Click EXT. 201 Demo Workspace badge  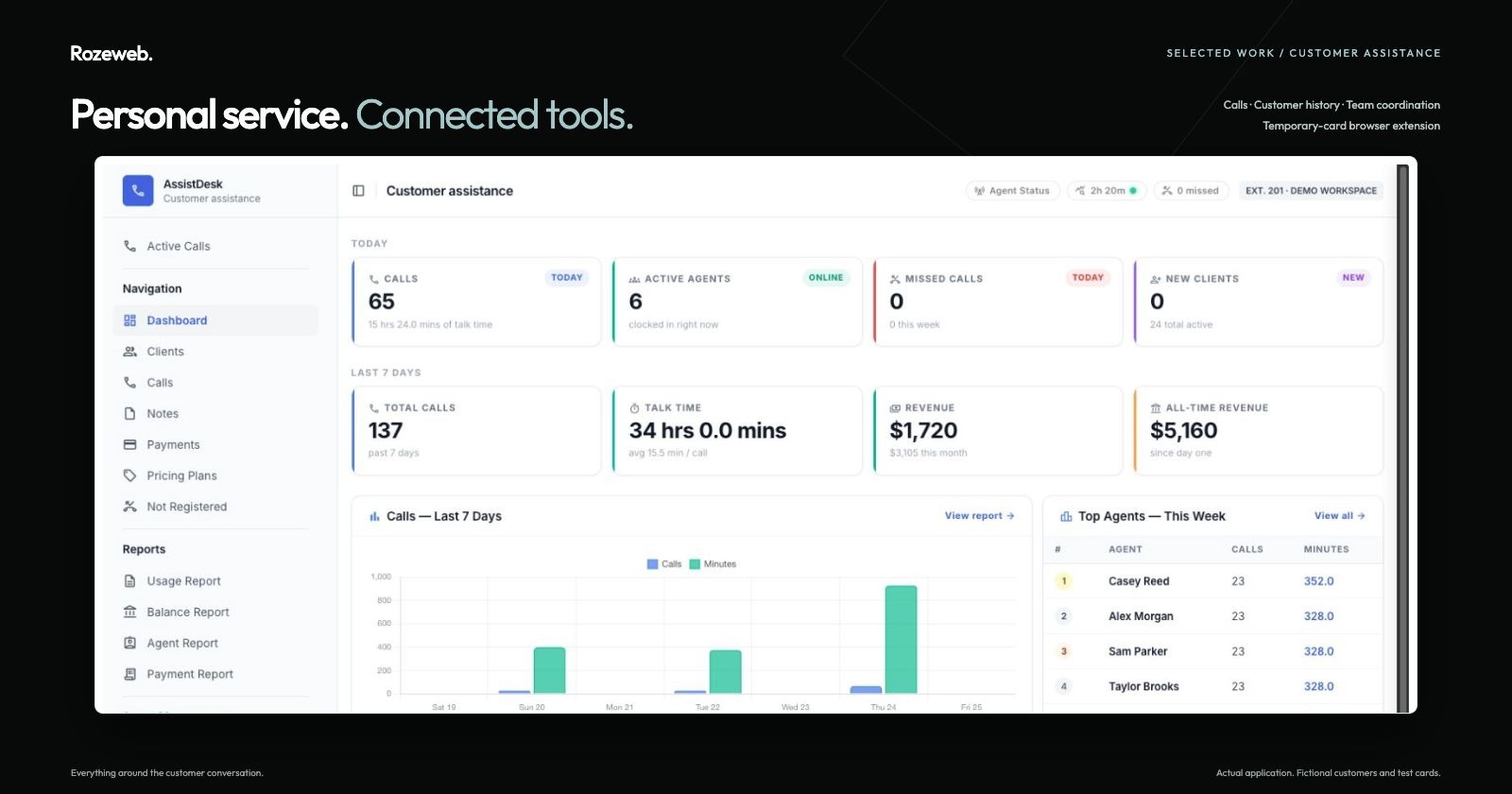click(x=1311, y=191)
